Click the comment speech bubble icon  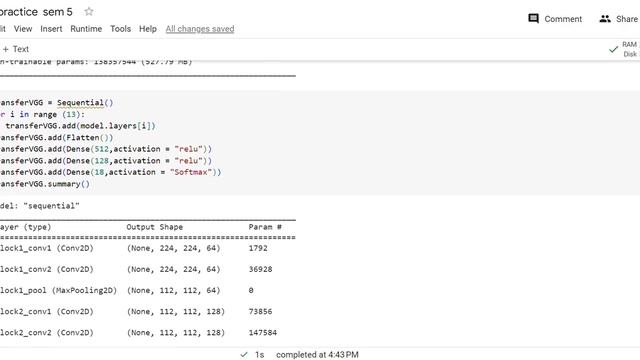(533, 18)
